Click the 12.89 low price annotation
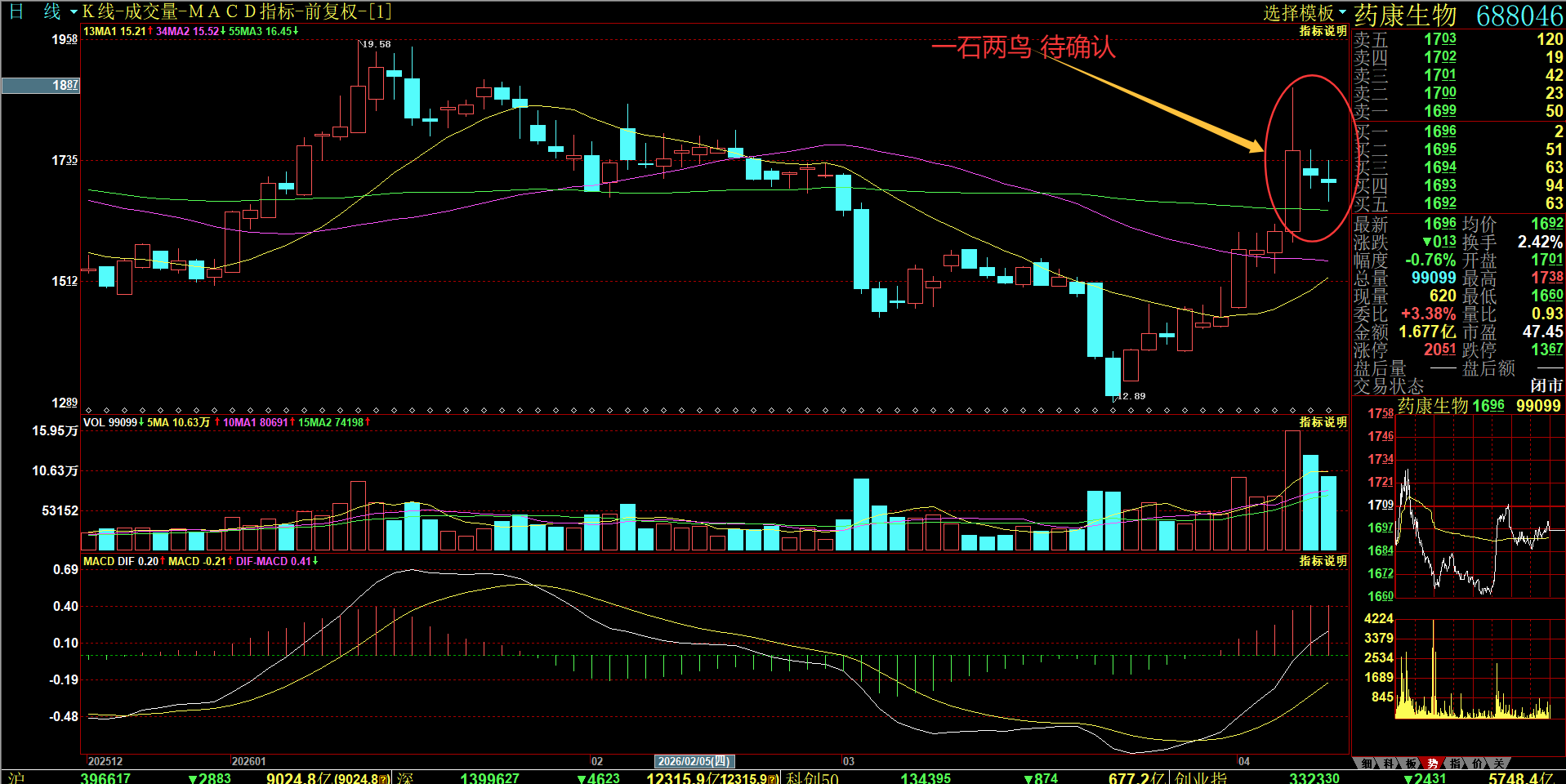This screenshot has height=784, width=1566. [1131, 396]
